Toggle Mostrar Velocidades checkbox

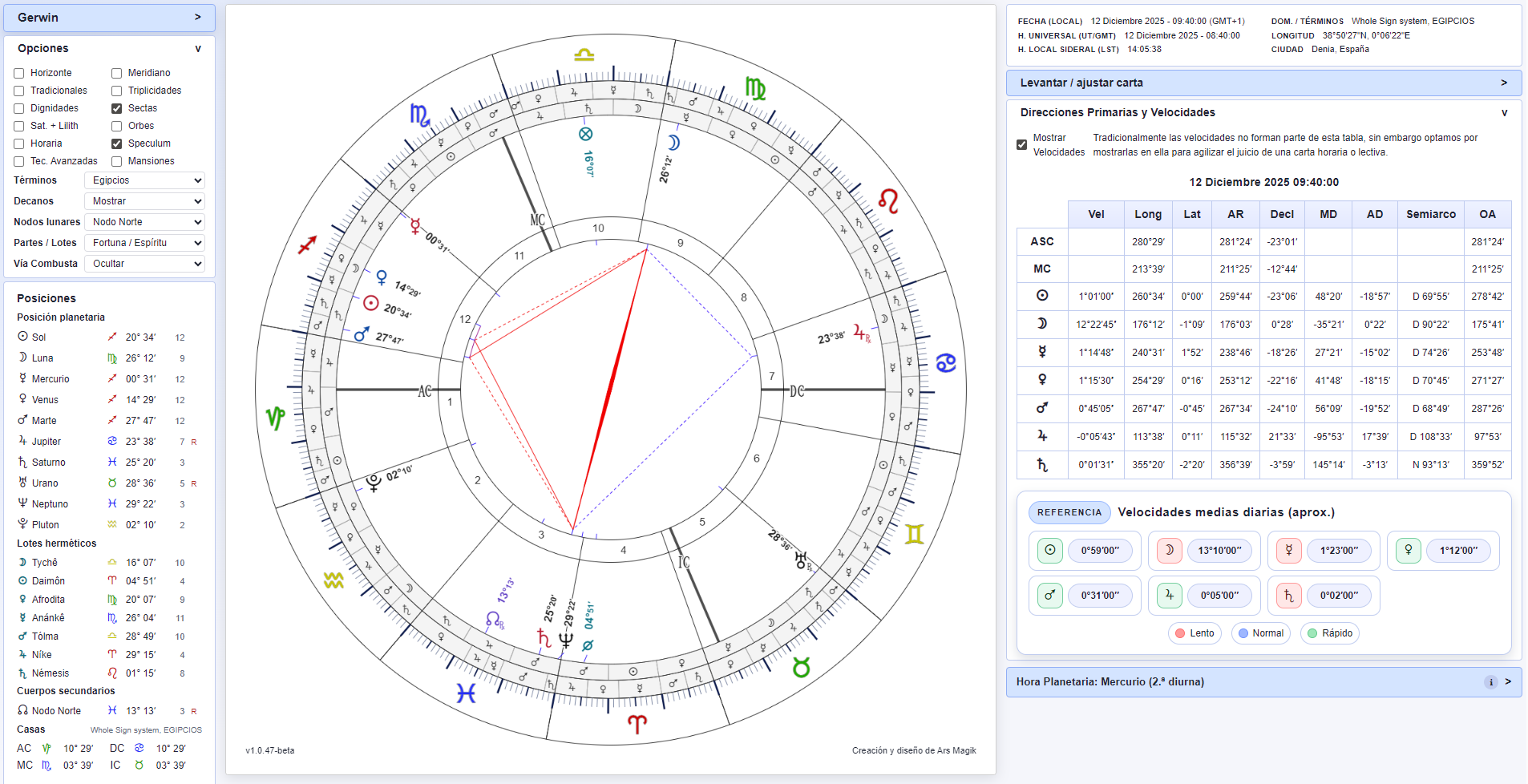[1021, 145]
